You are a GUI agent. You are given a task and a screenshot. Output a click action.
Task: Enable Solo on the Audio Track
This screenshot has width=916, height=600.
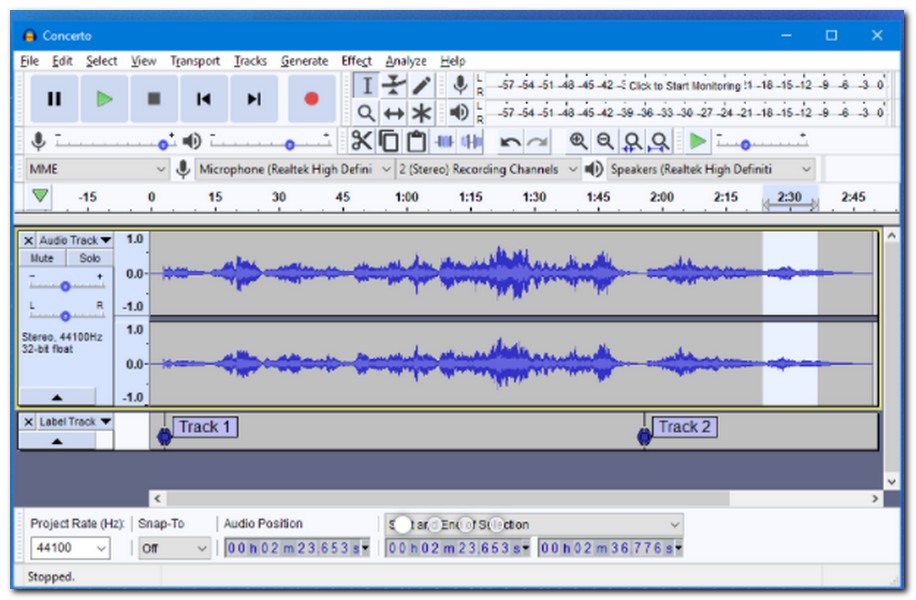click(x=89, y=258)
